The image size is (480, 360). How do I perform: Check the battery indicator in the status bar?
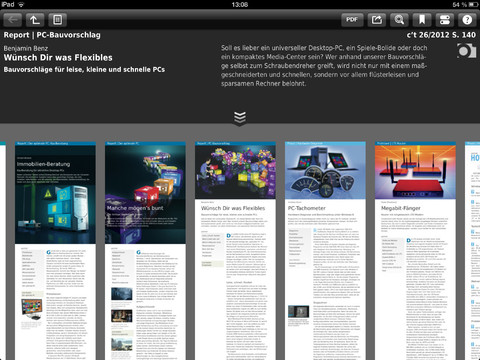pyautogui.click(x=473, y=5)
